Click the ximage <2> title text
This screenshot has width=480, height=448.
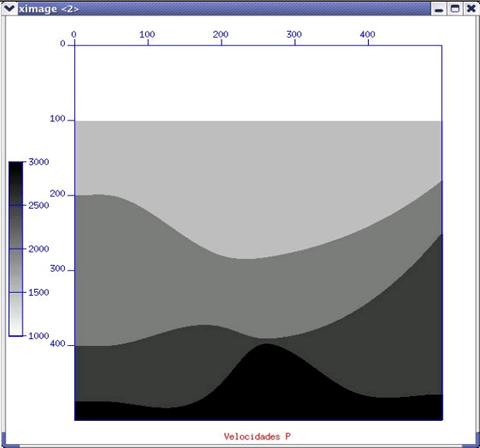coord(49,9)
